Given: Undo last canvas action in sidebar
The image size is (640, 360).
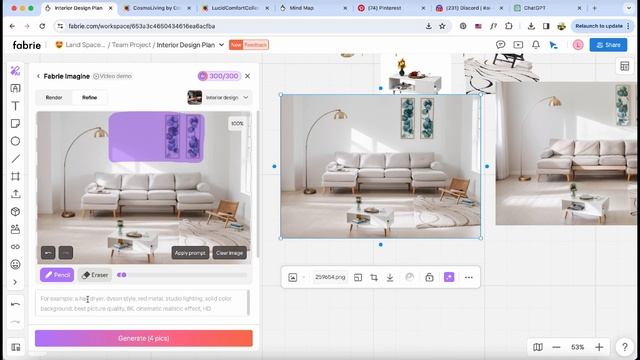Looking at the screenshot, I should tap(16, 304).
